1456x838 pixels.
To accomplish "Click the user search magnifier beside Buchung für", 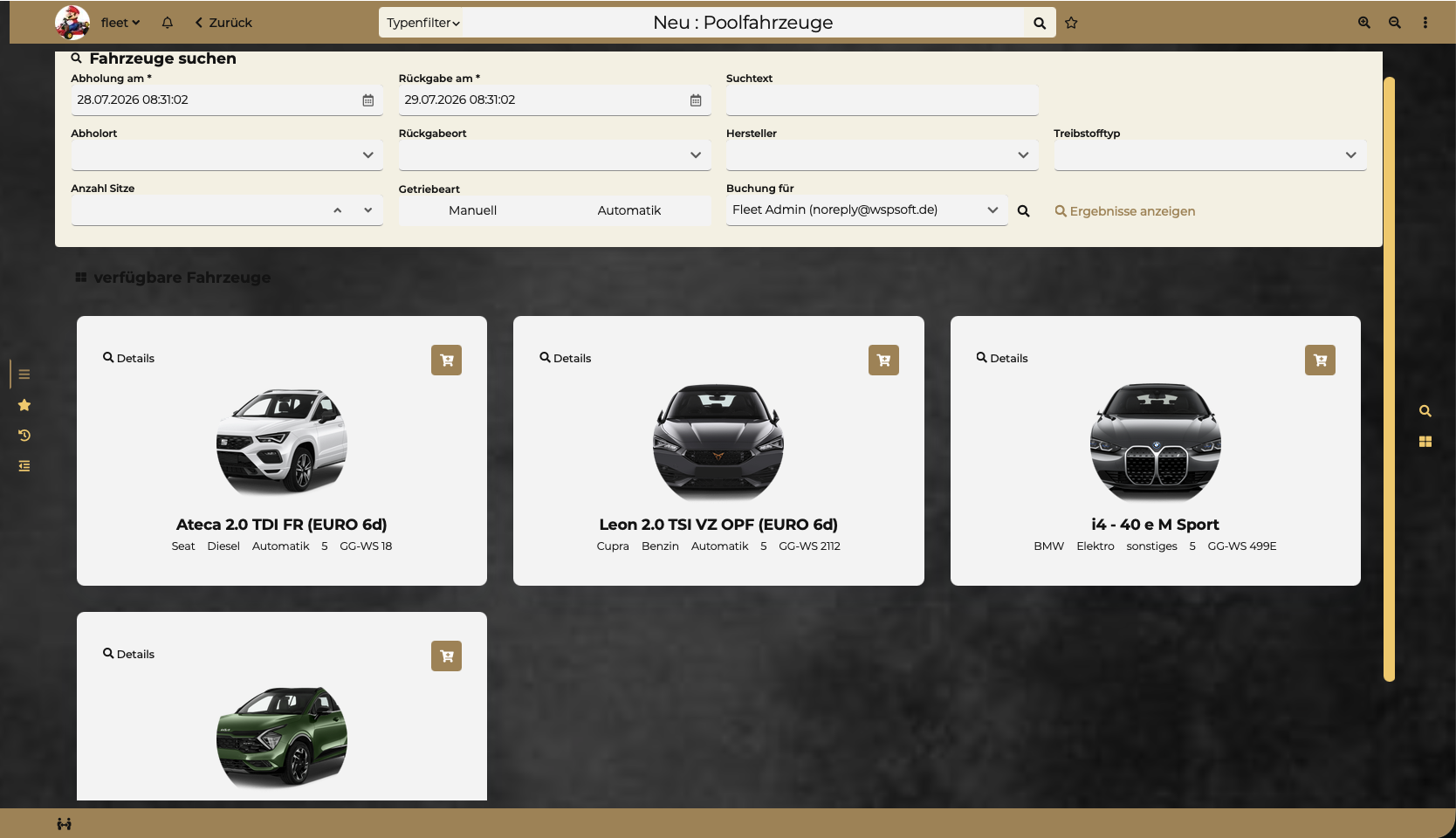I will click(x=1024, y=211).
